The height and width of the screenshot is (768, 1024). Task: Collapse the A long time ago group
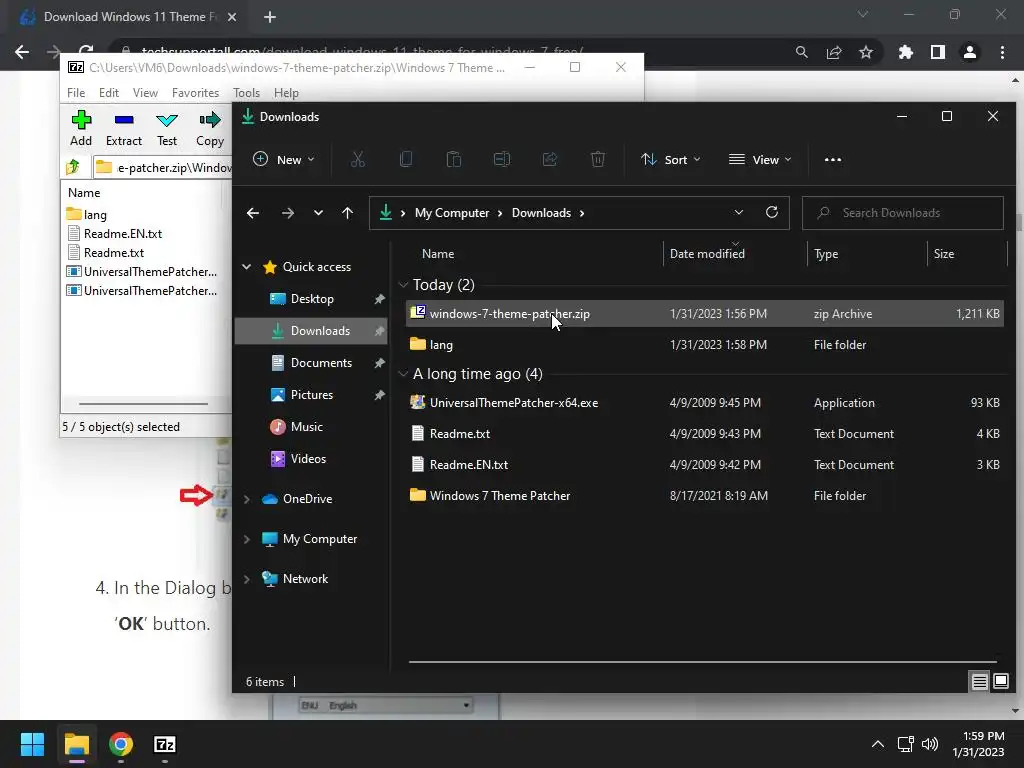[403, 374]
